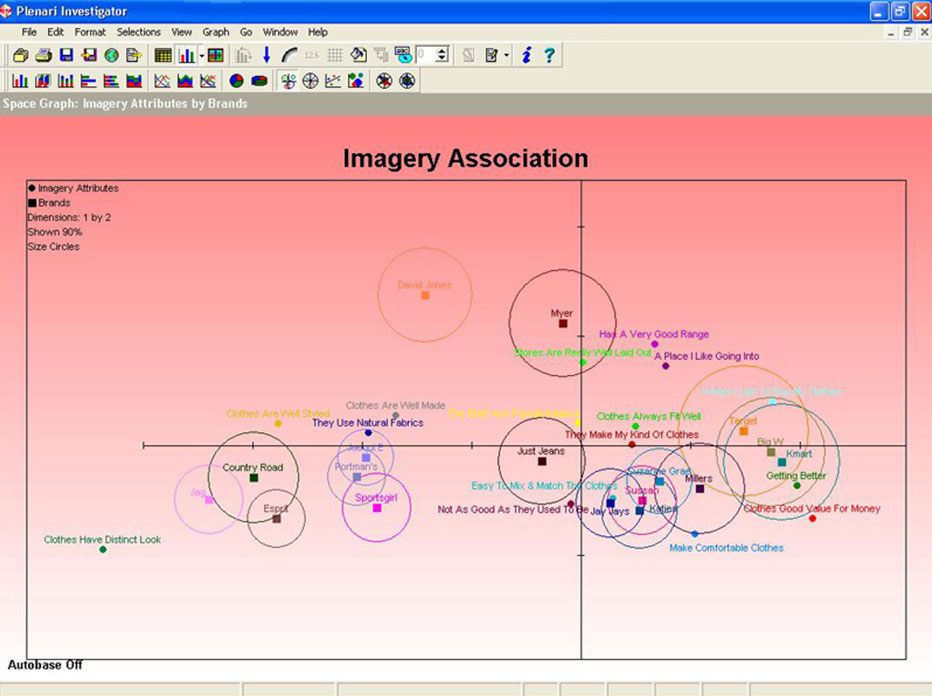Click the paint bucket fill icon
932x696 pixels.
[358, 55]
